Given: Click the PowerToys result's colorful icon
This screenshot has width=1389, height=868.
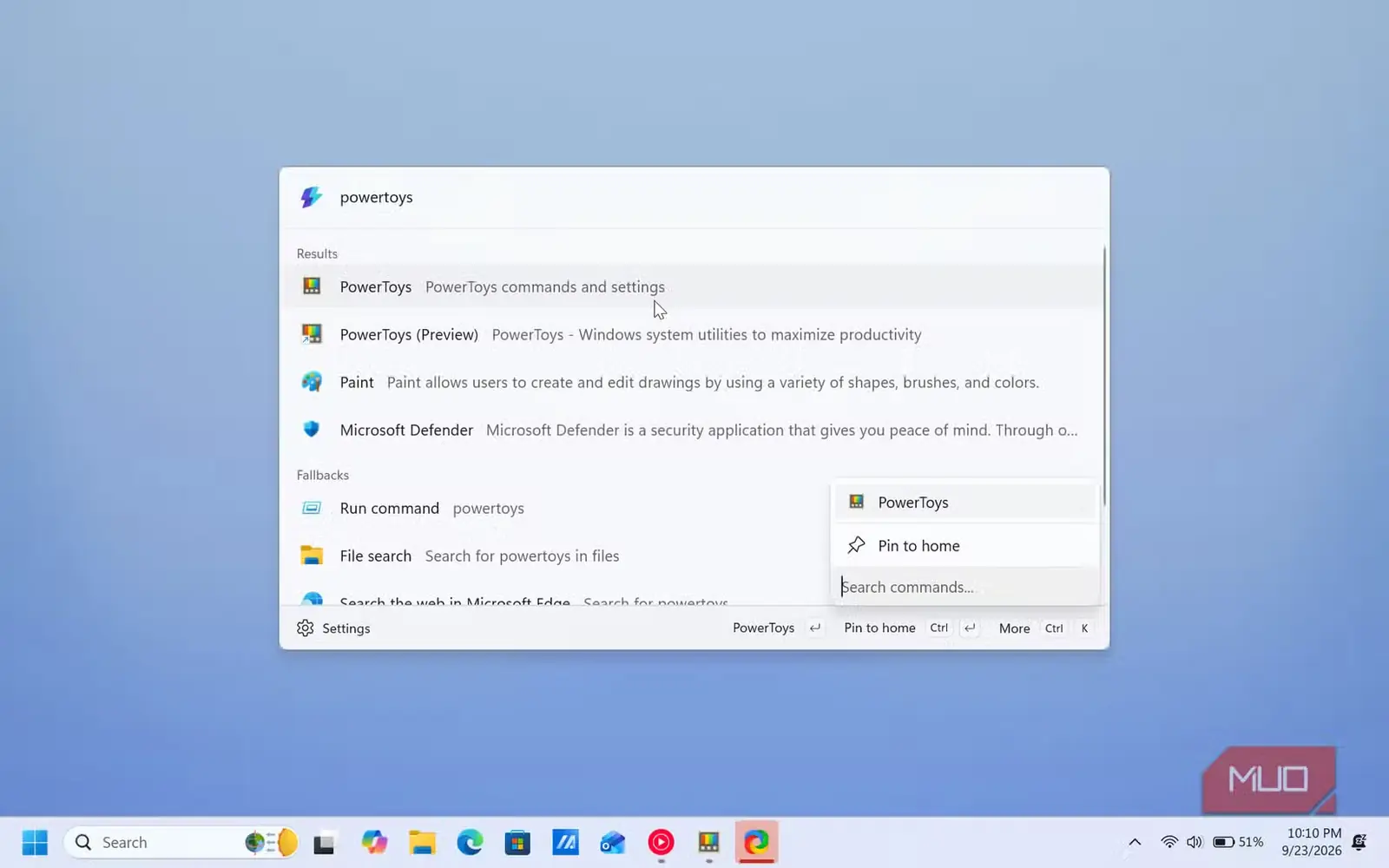Looking at the screenshot, I should tap(312, 286).
